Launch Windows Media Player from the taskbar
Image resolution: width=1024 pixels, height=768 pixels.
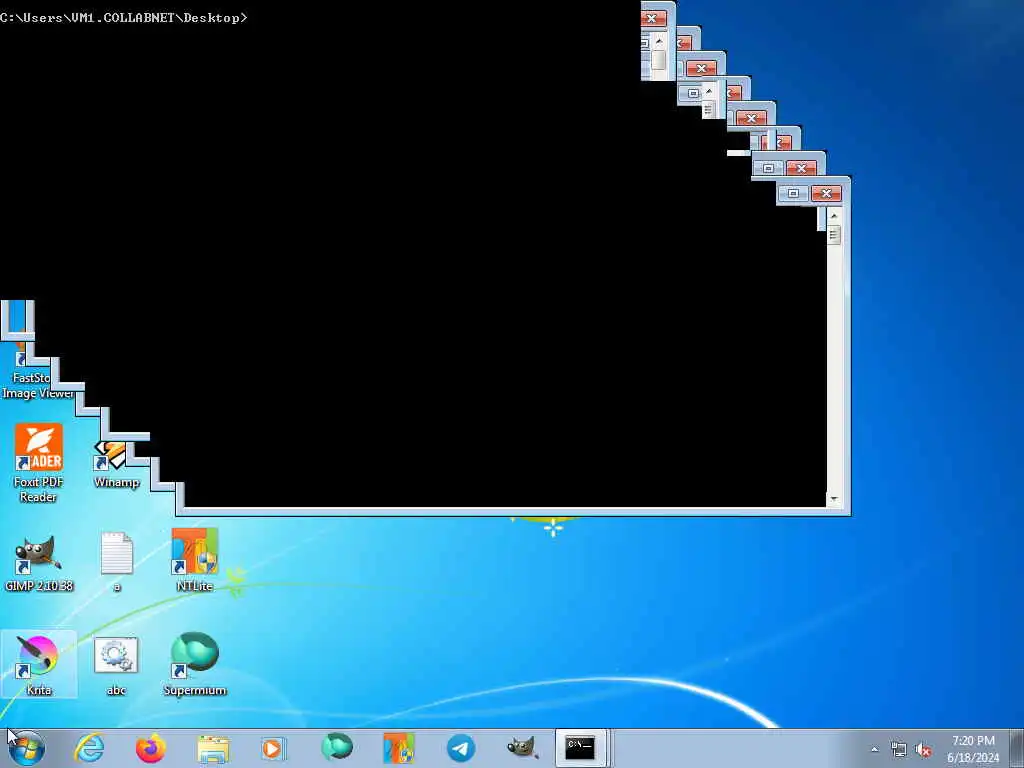(x=274, y=748)
